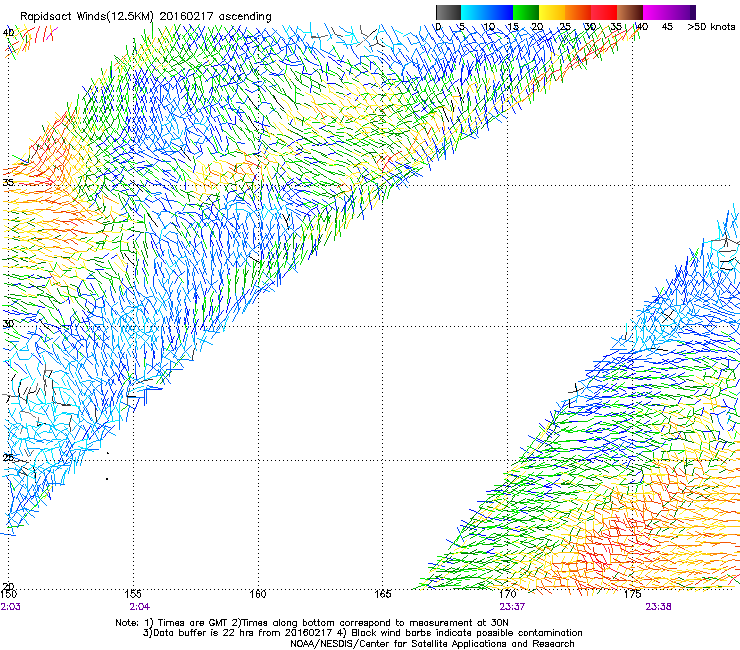Click the latitude label '40'
The height and width of the screenshot is (650, 740).
(8, 33)
